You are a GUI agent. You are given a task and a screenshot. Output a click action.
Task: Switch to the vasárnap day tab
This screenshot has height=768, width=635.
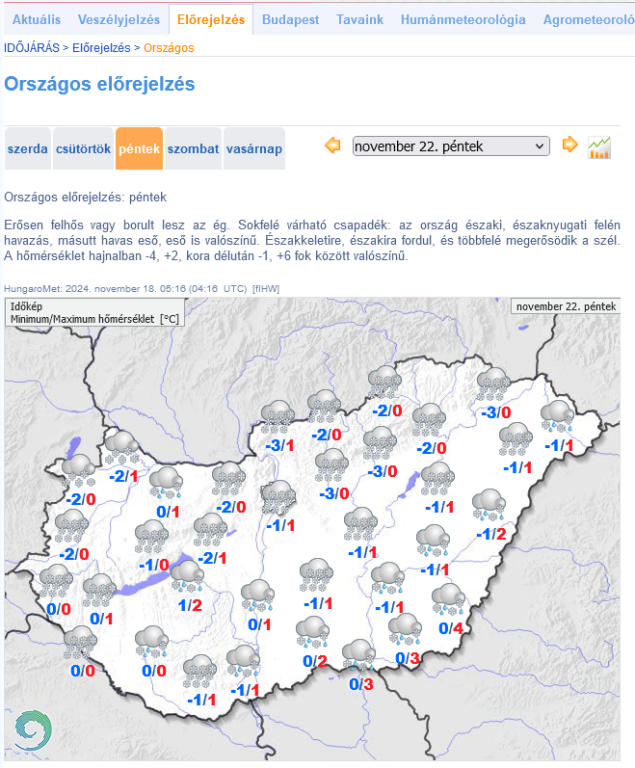254,149
